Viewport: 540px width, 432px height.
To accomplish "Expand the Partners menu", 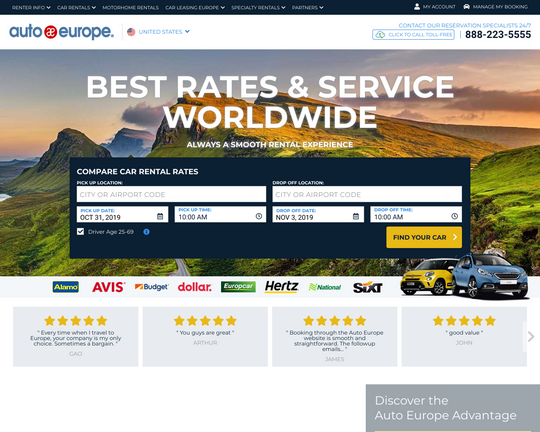I will [308, 7].
